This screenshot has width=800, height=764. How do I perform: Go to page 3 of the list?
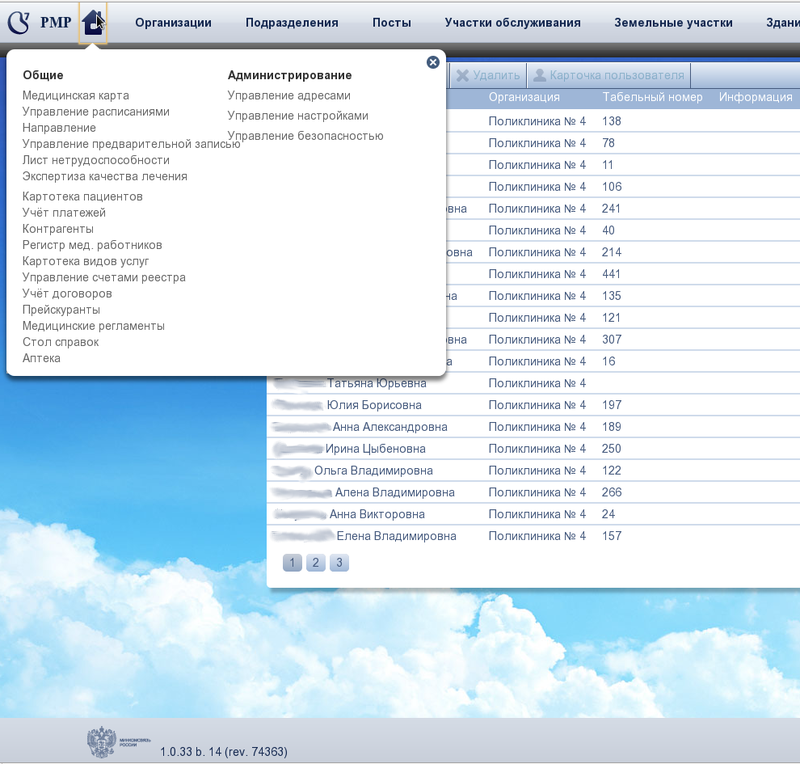pos(339,563)
